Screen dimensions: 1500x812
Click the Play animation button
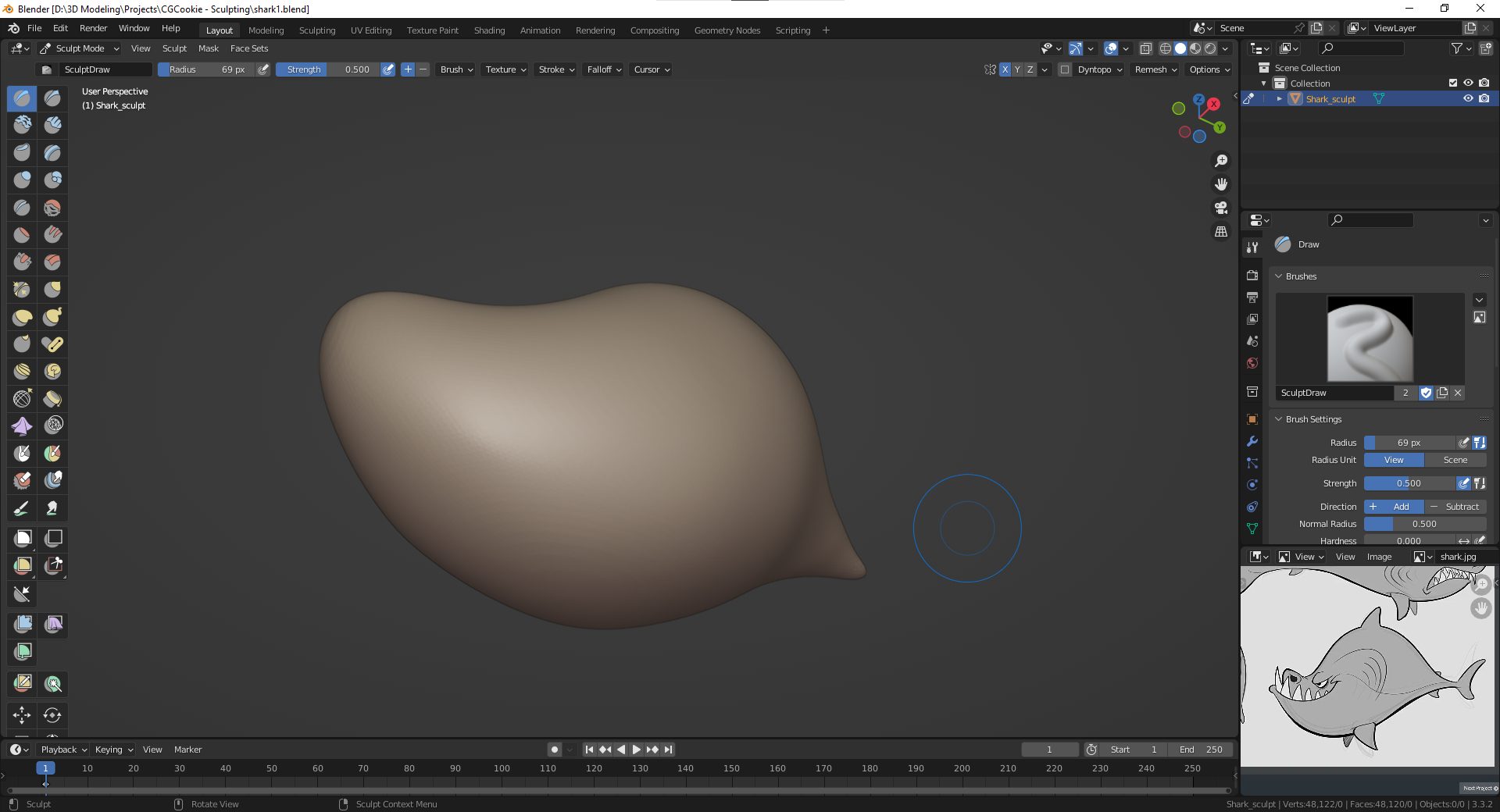point(636,750)
